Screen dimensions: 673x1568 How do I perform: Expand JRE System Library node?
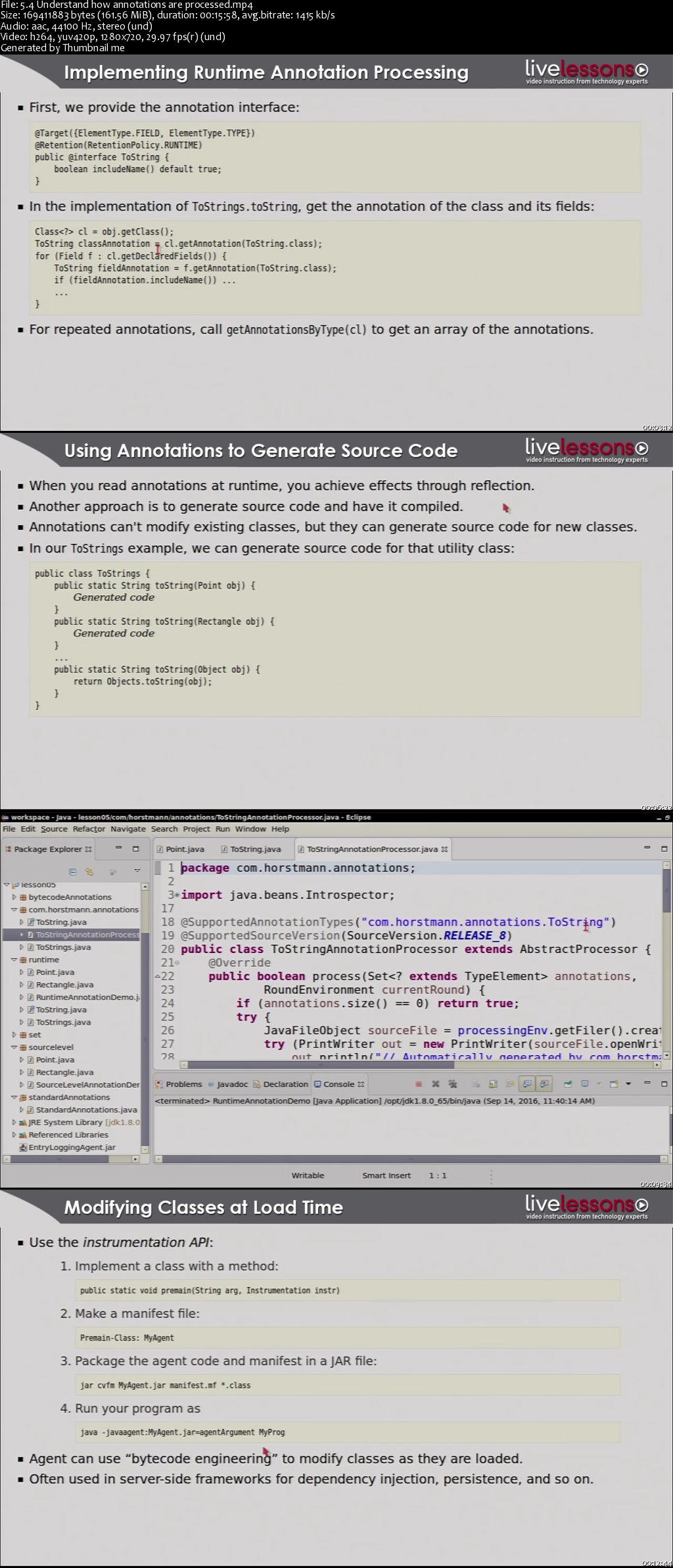click(x=14, y=1122)
